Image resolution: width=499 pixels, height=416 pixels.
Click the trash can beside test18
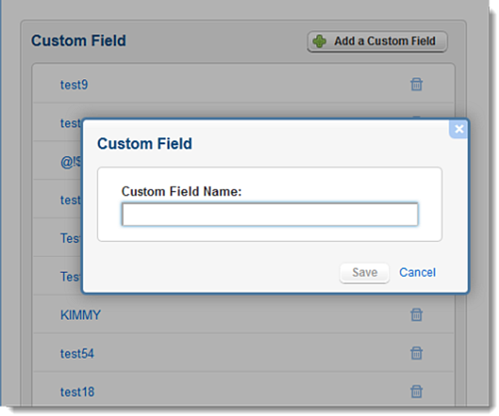pos(416,391)
